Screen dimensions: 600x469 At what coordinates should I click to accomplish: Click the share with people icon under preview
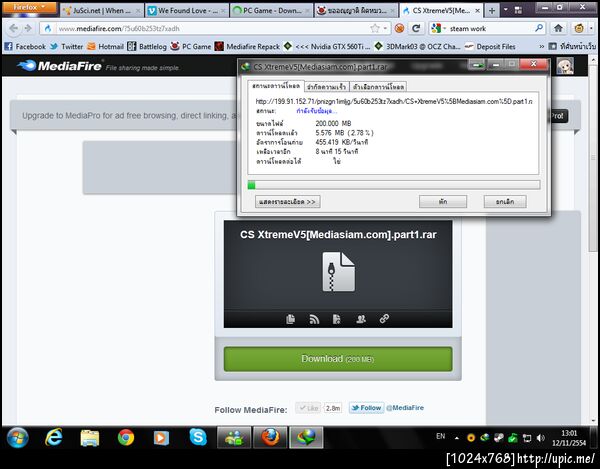[361, 319]
